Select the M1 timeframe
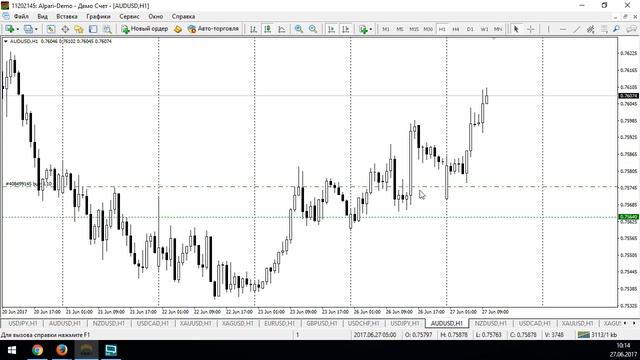The width and height of the screenshot is (640, 360). (x=386, y=29)
